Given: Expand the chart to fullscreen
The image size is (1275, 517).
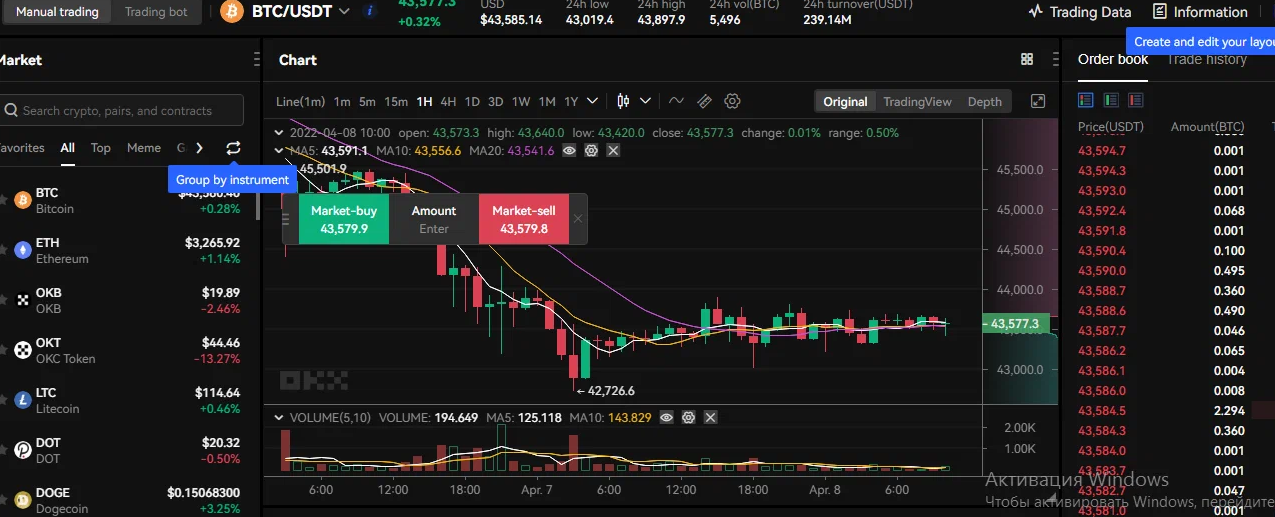Looking at the screenshot, I should pyautogui.click(x=1038, y=101).
